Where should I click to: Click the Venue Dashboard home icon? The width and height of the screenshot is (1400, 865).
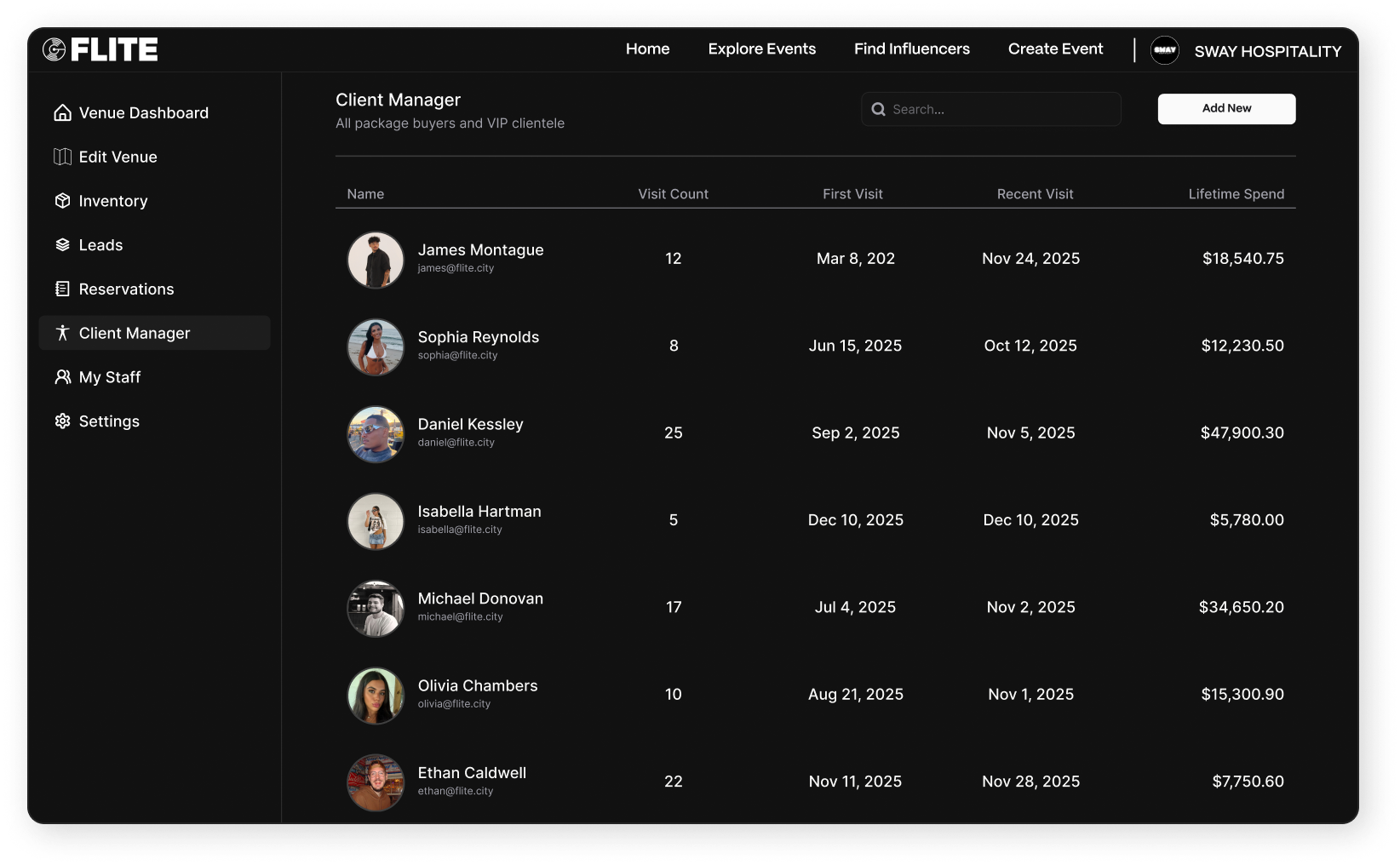point(62,112)
